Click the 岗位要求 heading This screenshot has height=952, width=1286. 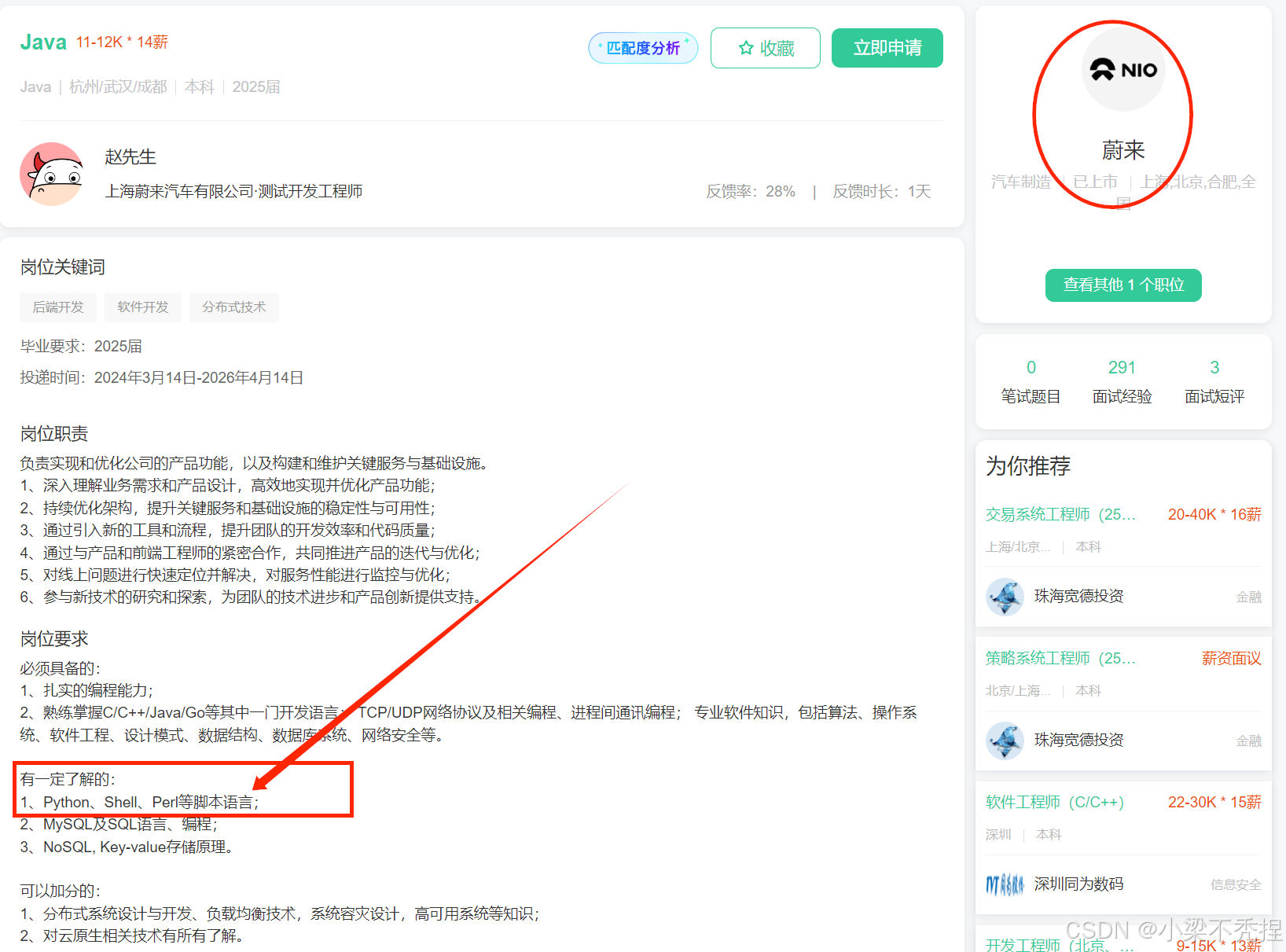(54, 639)
